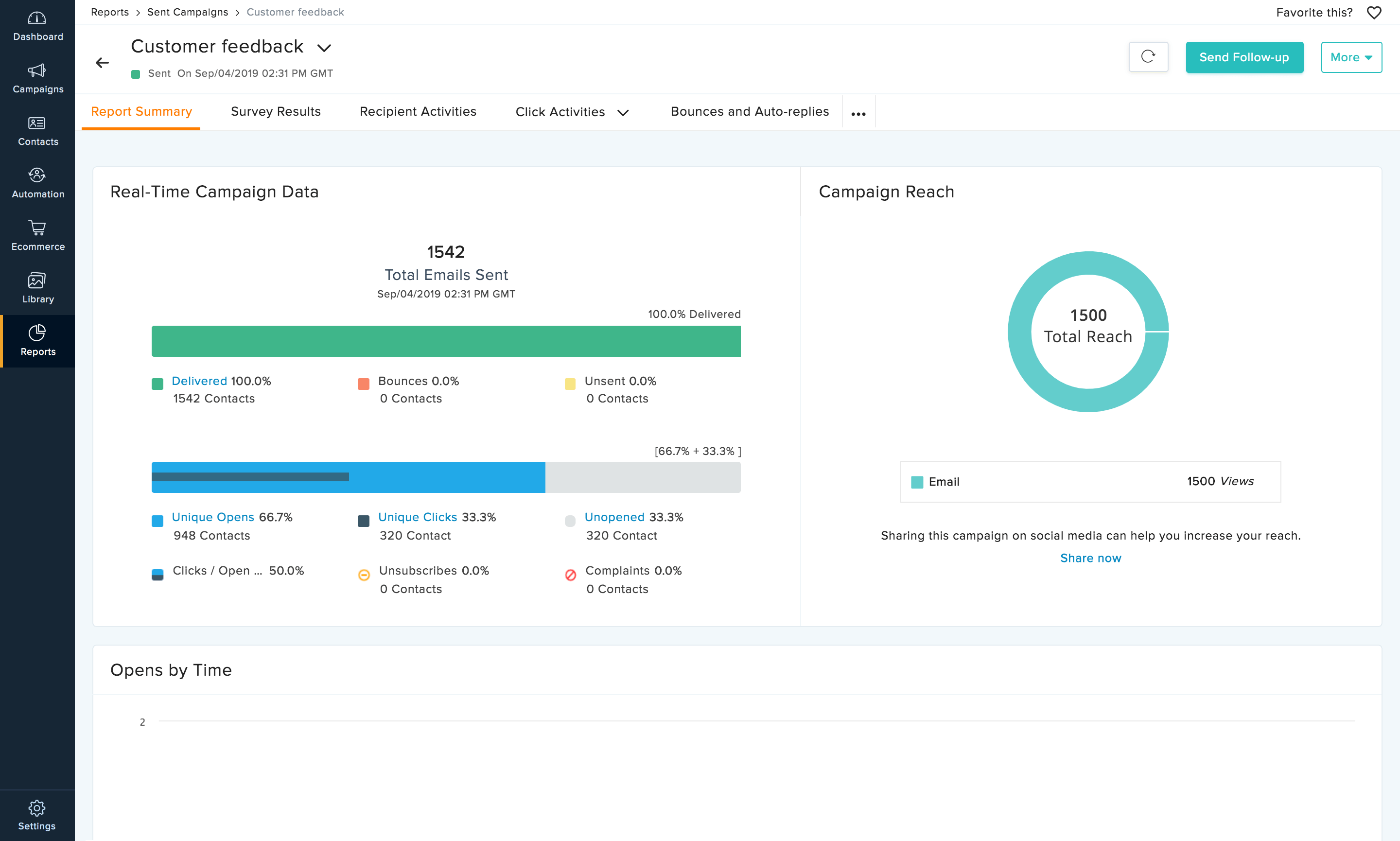Click the green Delivered progress bar
The image size is (1400, 841).
[x=445, y=341]
